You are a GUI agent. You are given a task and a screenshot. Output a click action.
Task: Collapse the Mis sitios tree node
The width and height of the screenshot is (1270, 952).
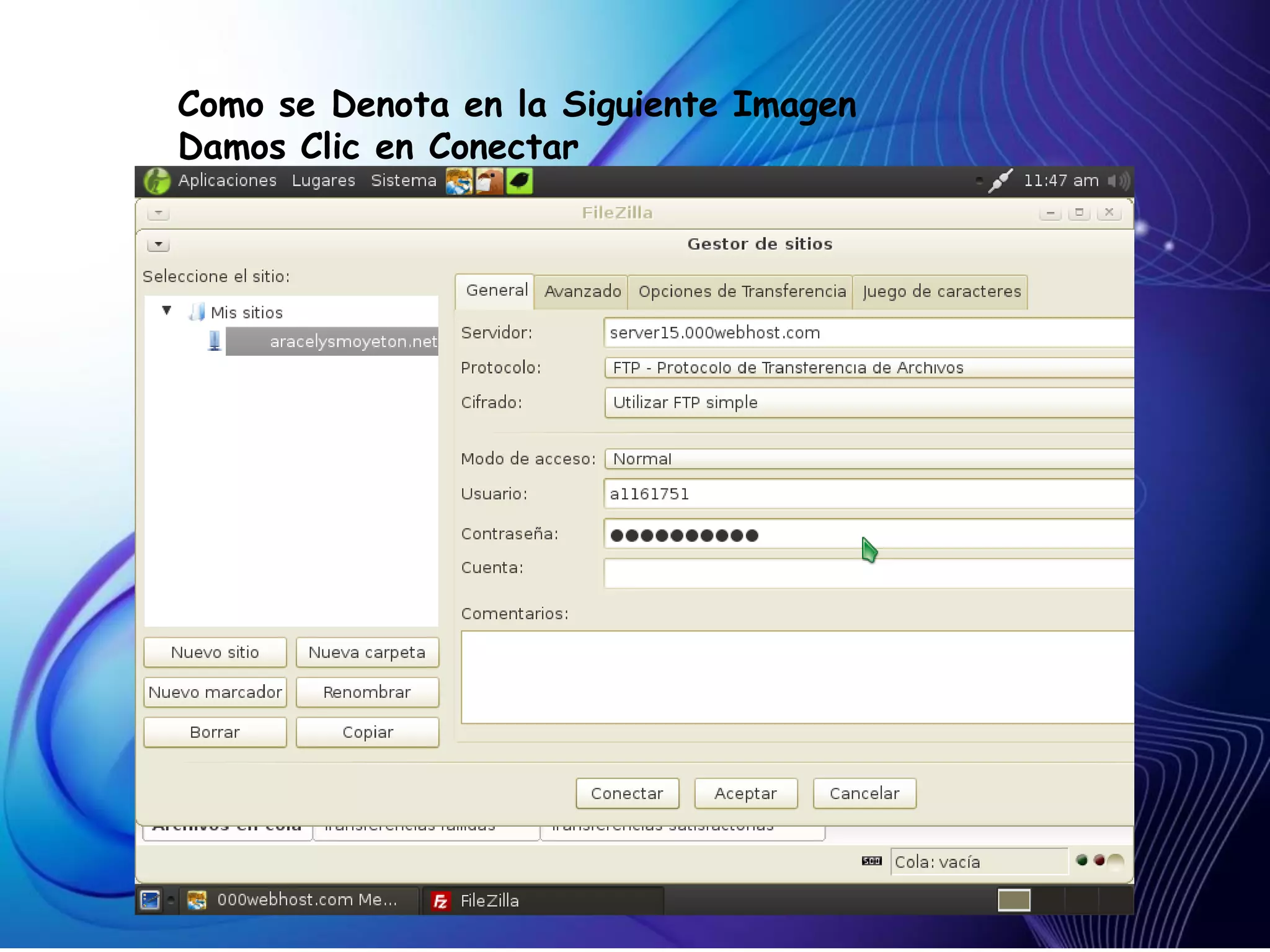(166, 311)
